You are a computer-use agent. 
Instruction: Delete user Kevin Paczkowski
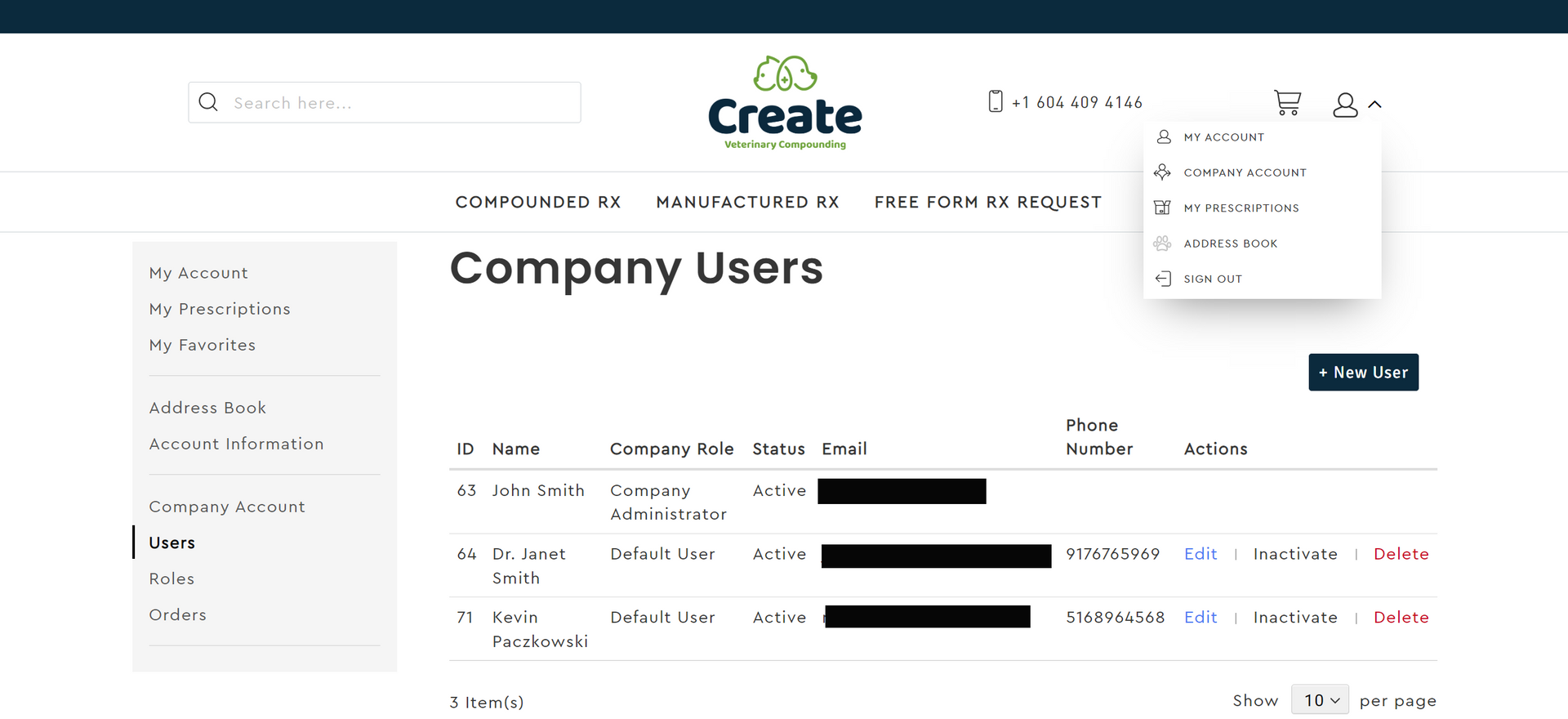(x=1401, y=618)
